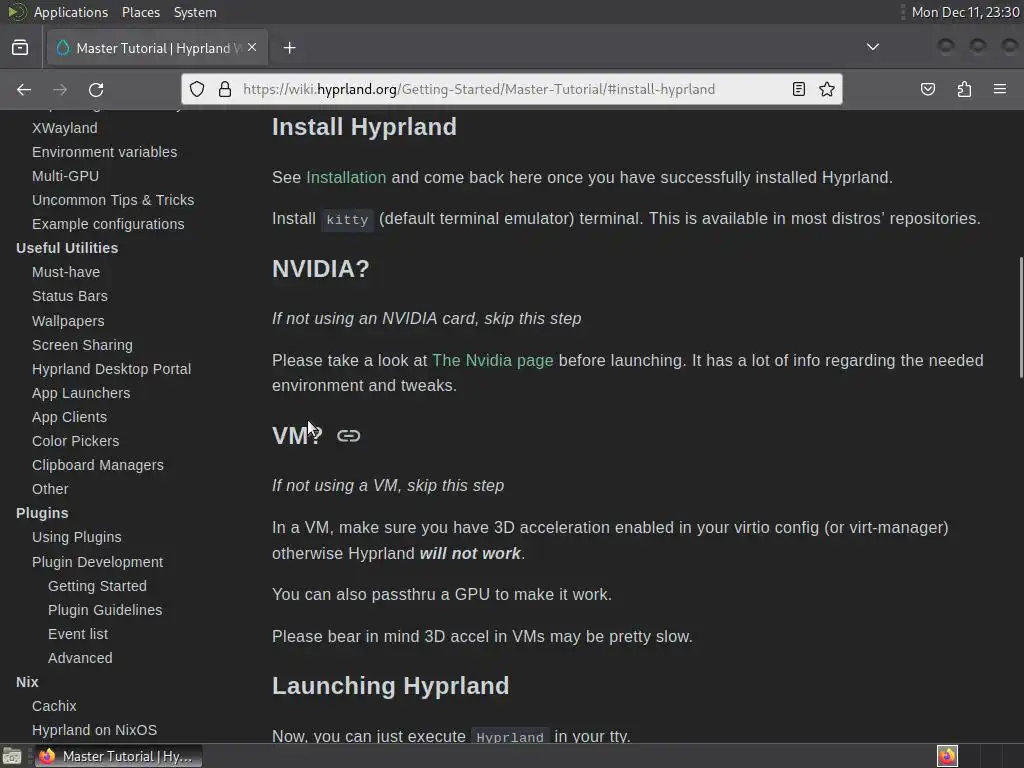Open App Clients sidebar page
This screenshot has height=768, width=1024.
(x=69, y=417)
